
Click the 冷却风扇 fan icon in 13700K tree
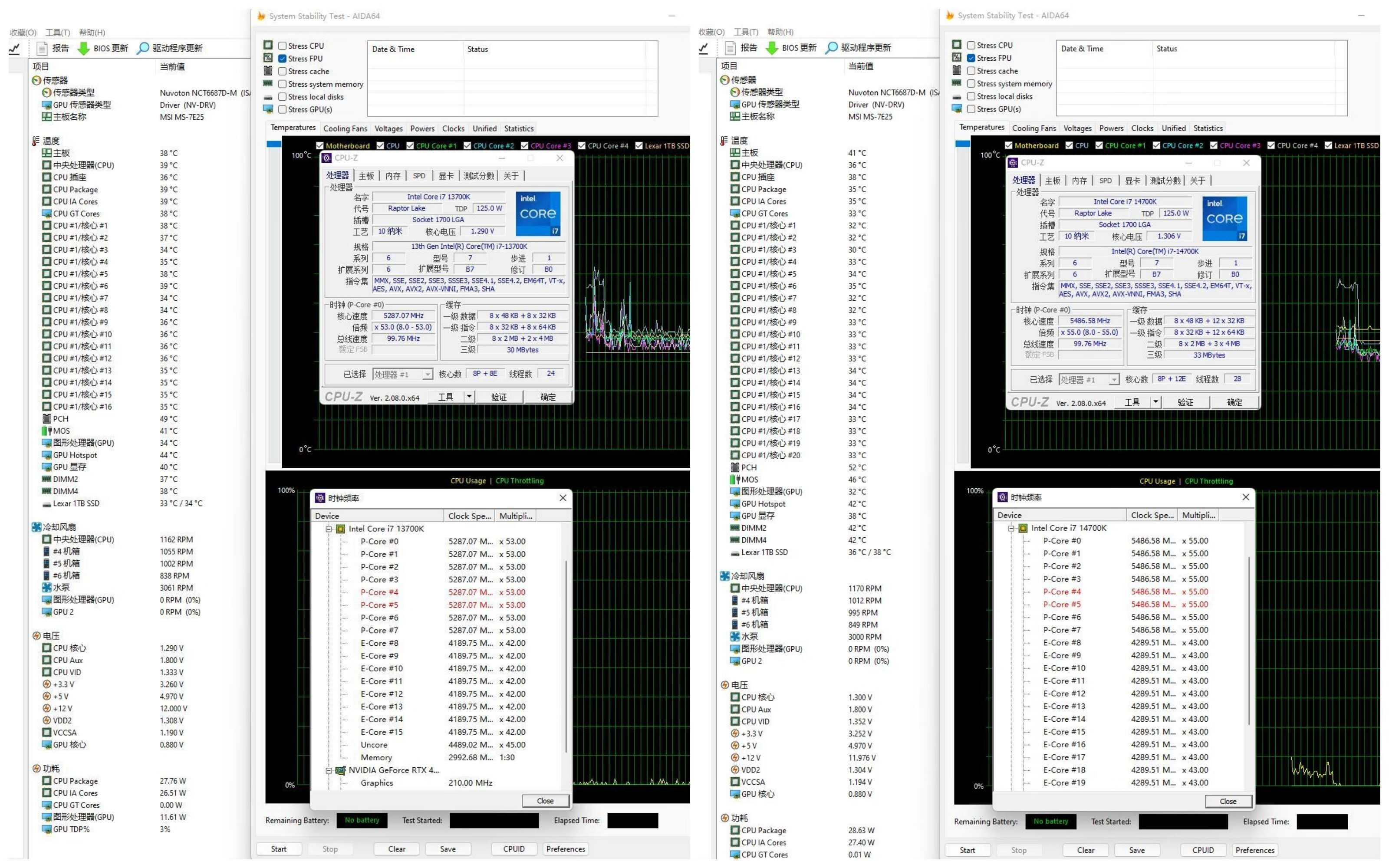click(x=36, y=527)
